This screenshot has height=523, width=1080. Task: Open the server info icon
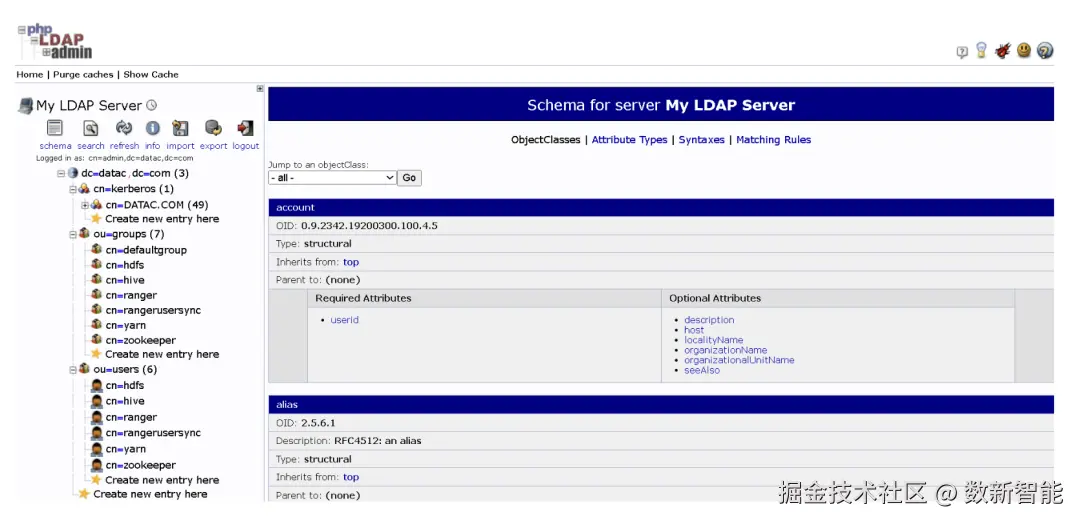[x=153, y=128]
